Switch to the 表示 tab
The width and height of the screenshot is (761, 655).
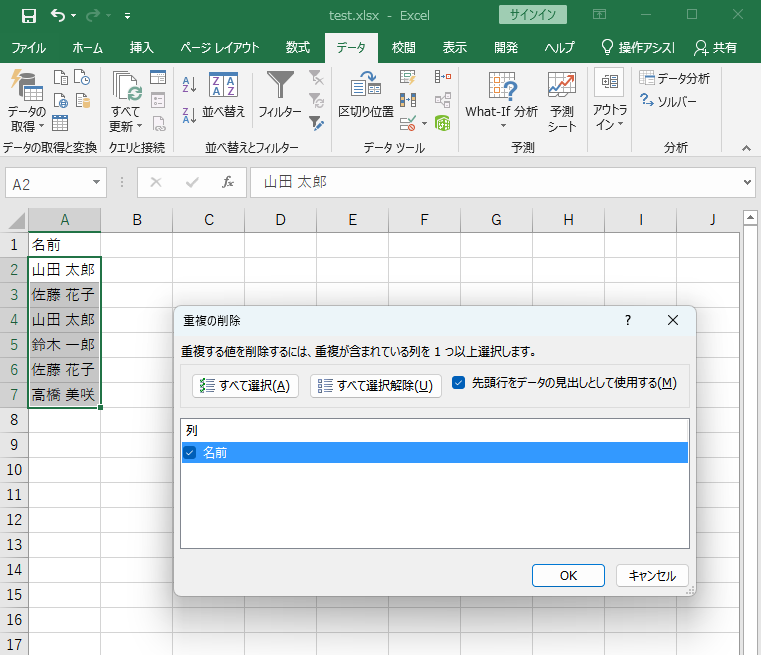pos(455,48)
